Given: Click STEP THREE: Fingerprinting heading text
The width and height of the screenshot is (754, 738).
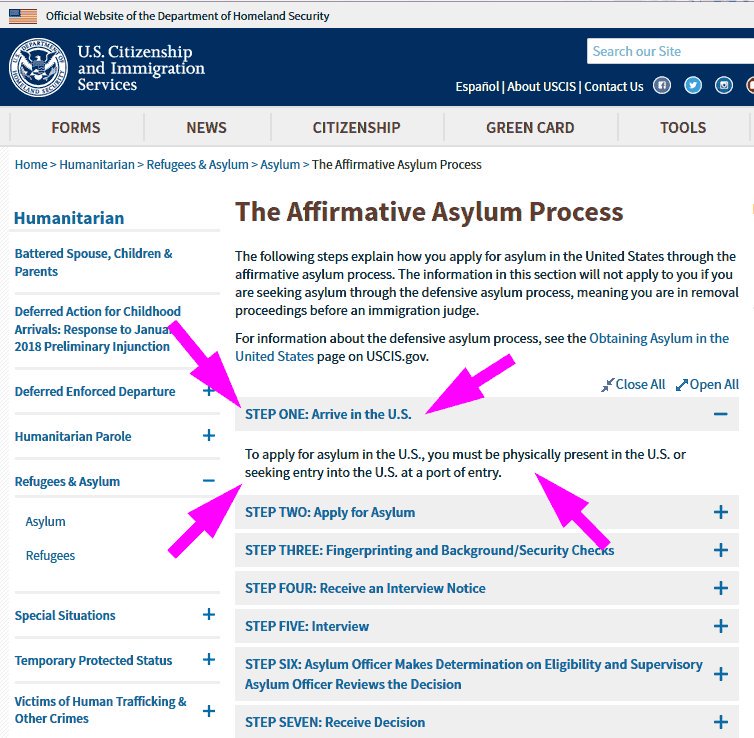Looking at the screenshot, I should (x=429, y=550).
